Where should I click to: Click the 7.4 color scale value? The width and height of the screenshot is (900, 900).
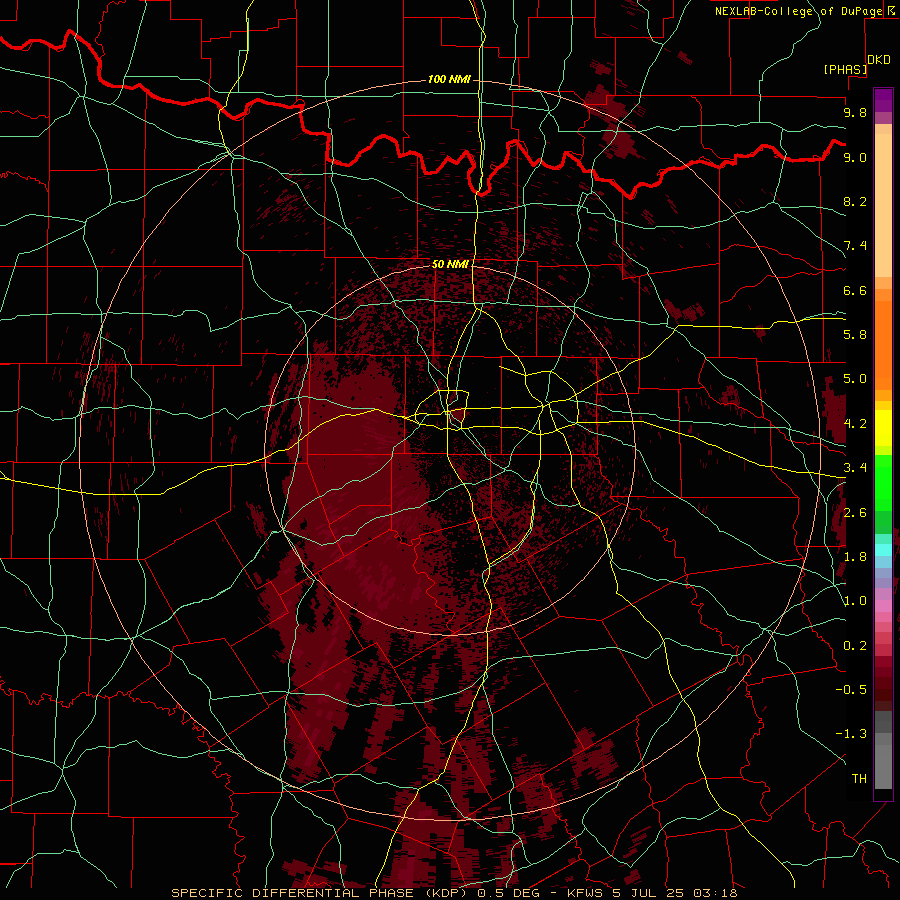pyautogui.click(x=855, y=246)
